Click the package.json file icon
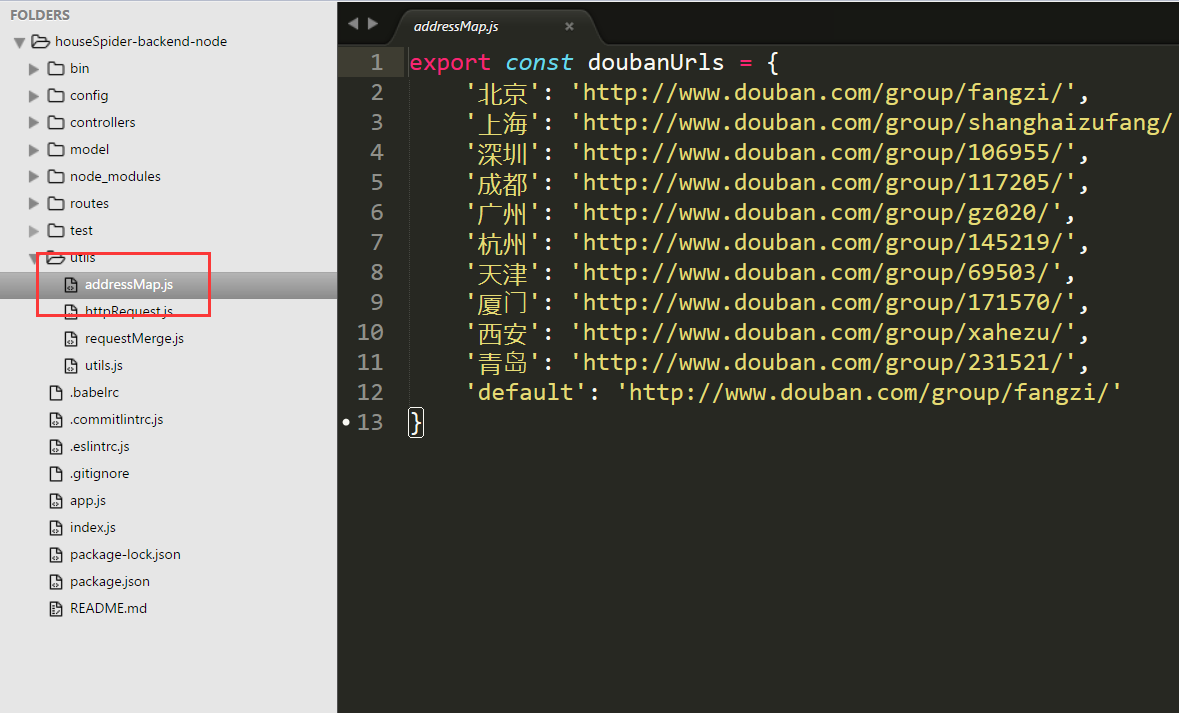This screenshot has width=1179, height=713. click(56, 582)
